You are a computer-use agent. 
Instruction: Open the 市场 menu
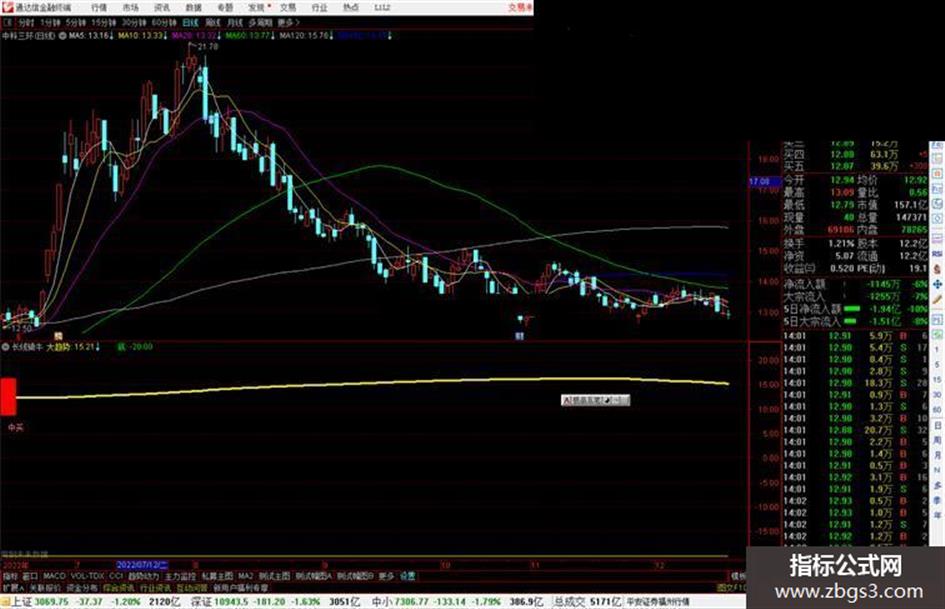point(130,7)
